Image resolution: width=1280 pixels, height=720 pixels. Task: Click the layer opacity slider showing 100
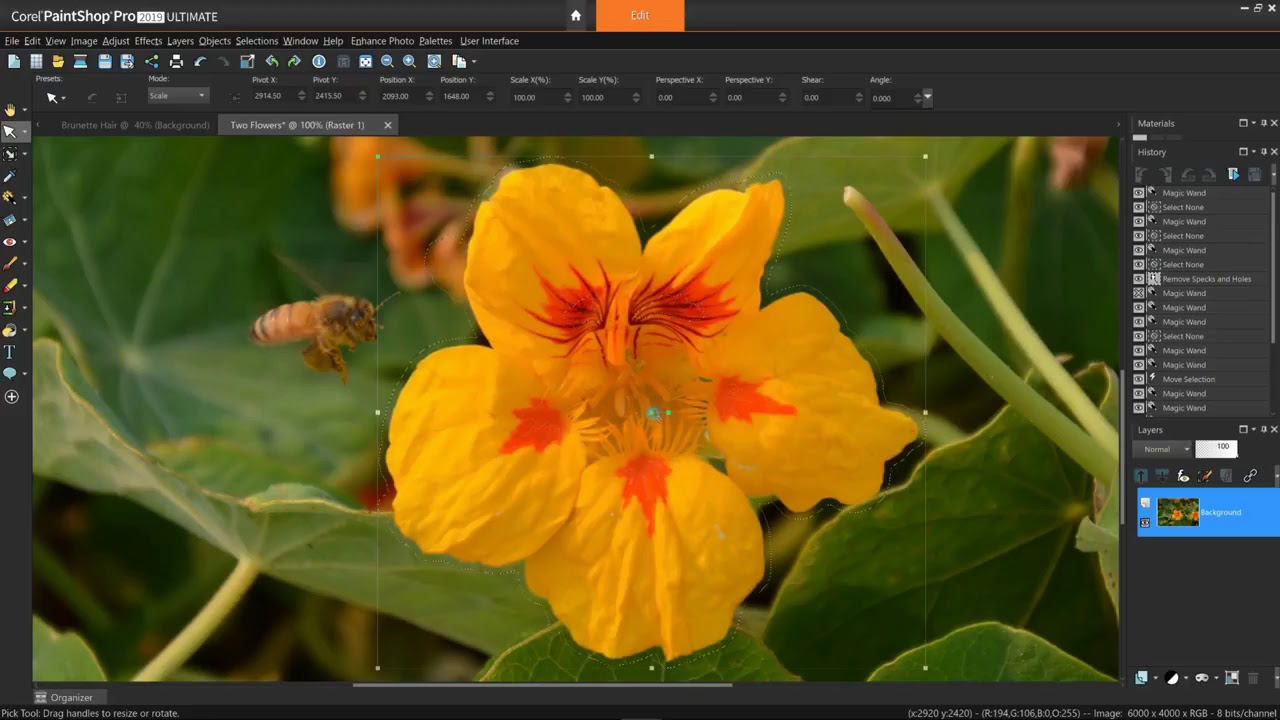pos(1217,449)
